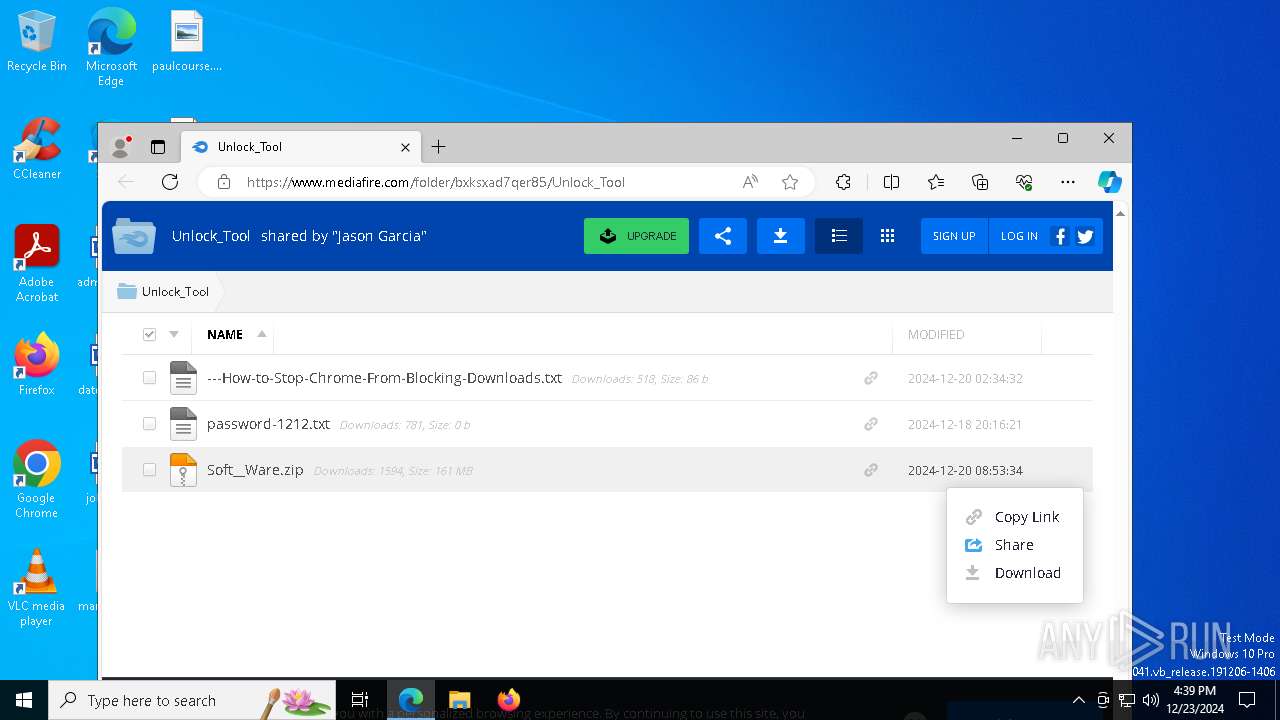Viewport: 1280px width, 720px height.
Task: Open the Extensions puzzle icon
Action: pyautogui.click(x=844, y=182)
